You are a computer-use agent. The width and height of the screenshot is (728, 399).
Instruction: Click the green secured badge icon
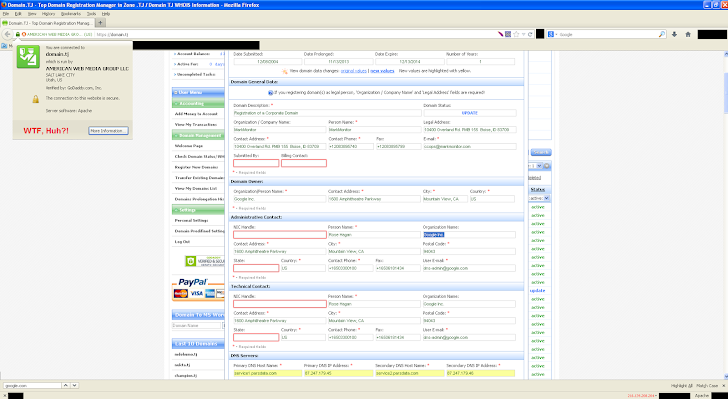[191, 261]
